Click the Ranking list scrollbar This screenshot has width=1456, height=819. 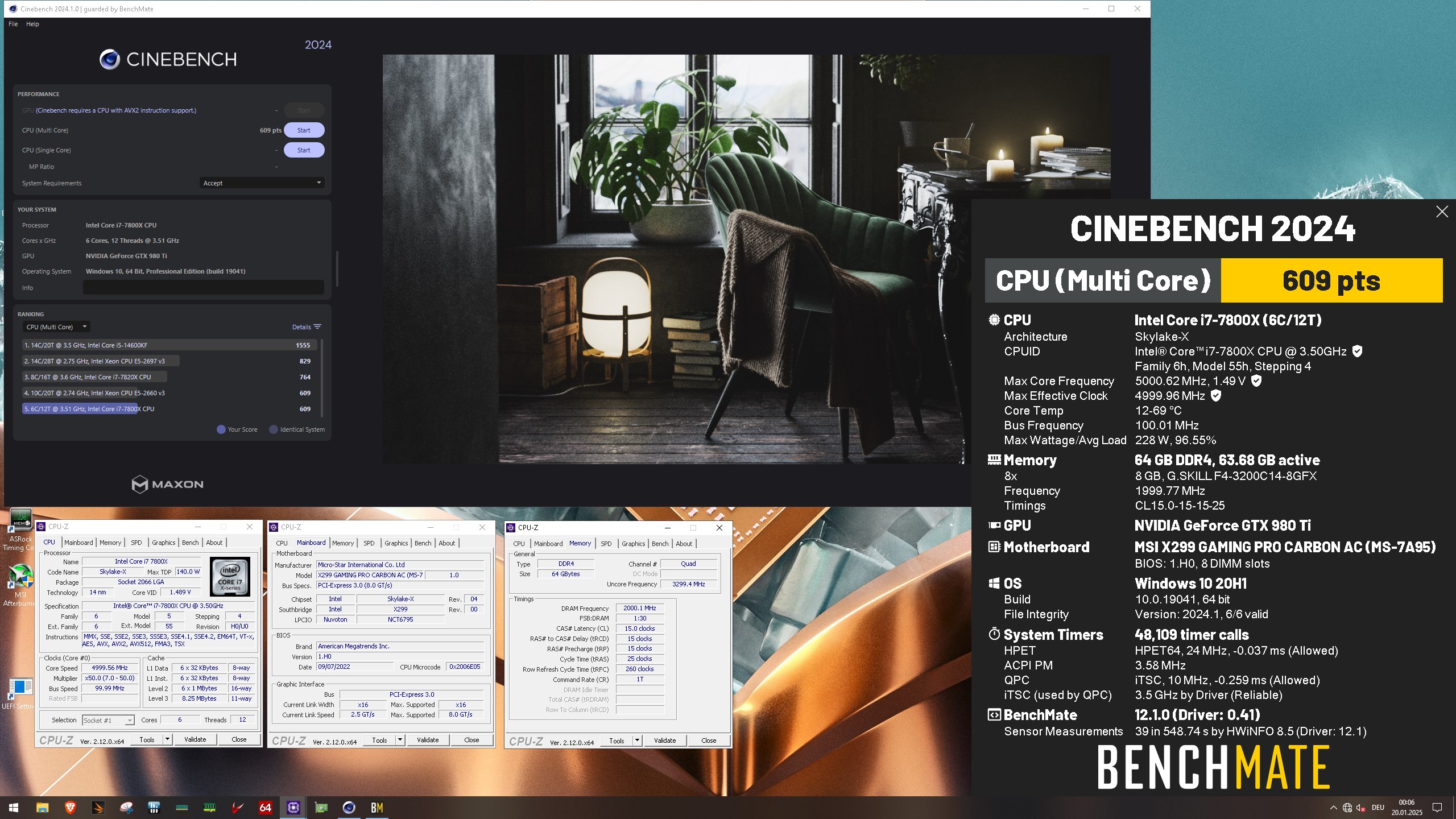point(322,378)
